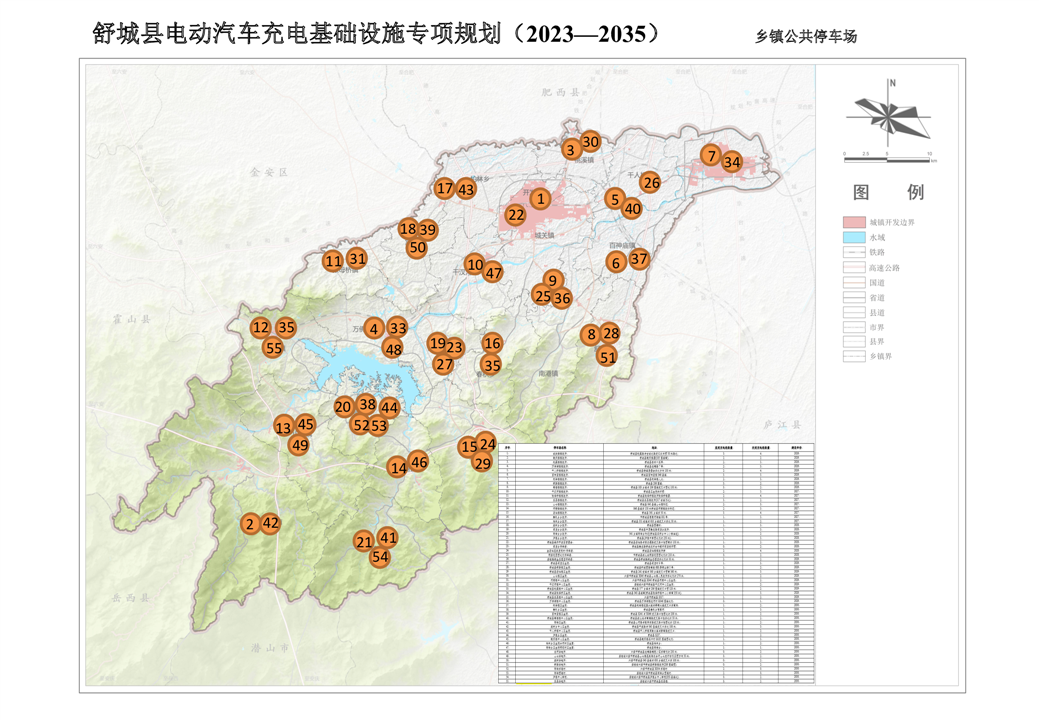Click the 岳西县 map label
1039x720 pixels.
click(131, 598)
